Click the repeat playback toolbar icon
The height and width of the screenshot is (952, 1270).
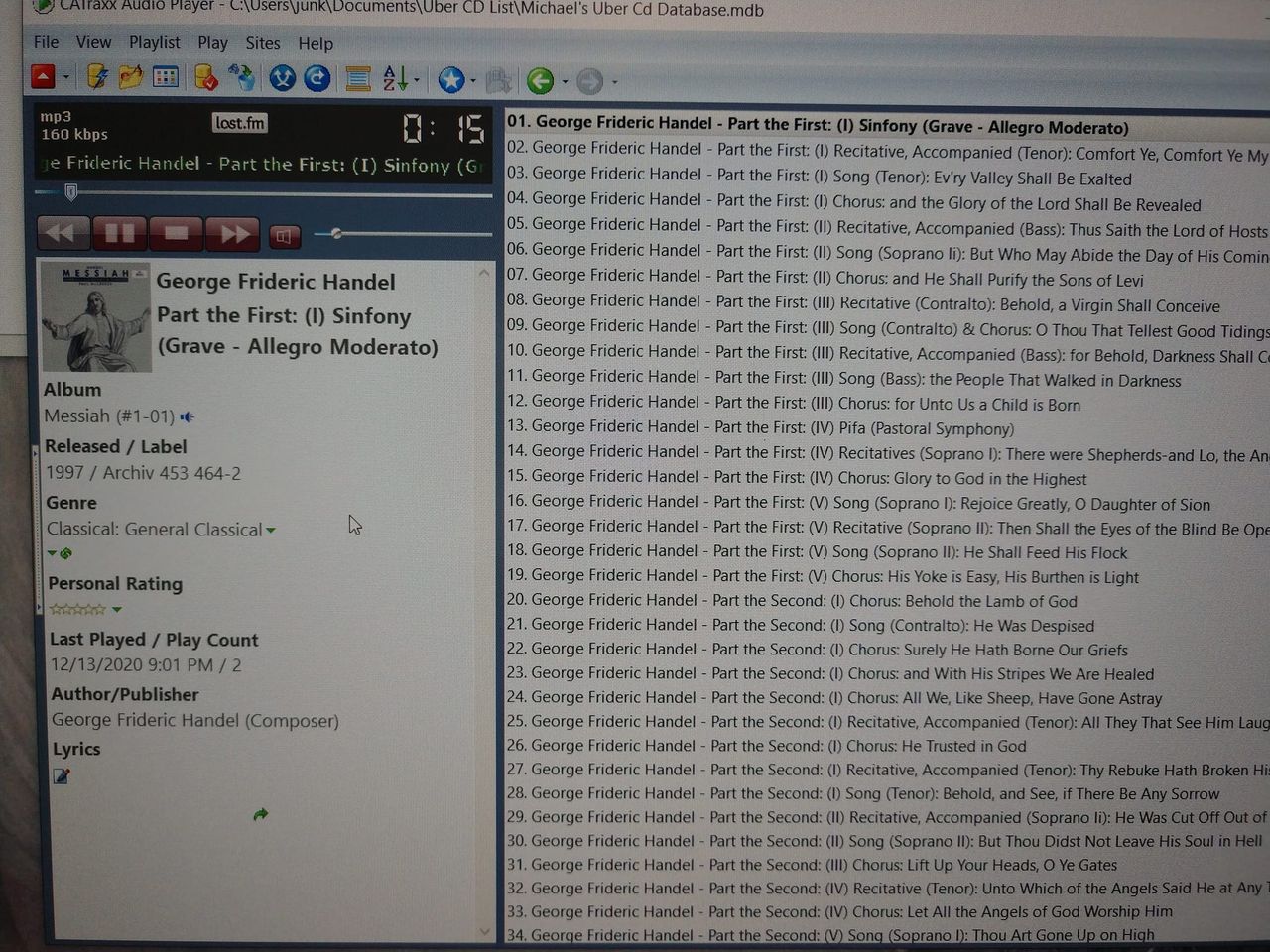pyautogui.click(x=317, y=79)
